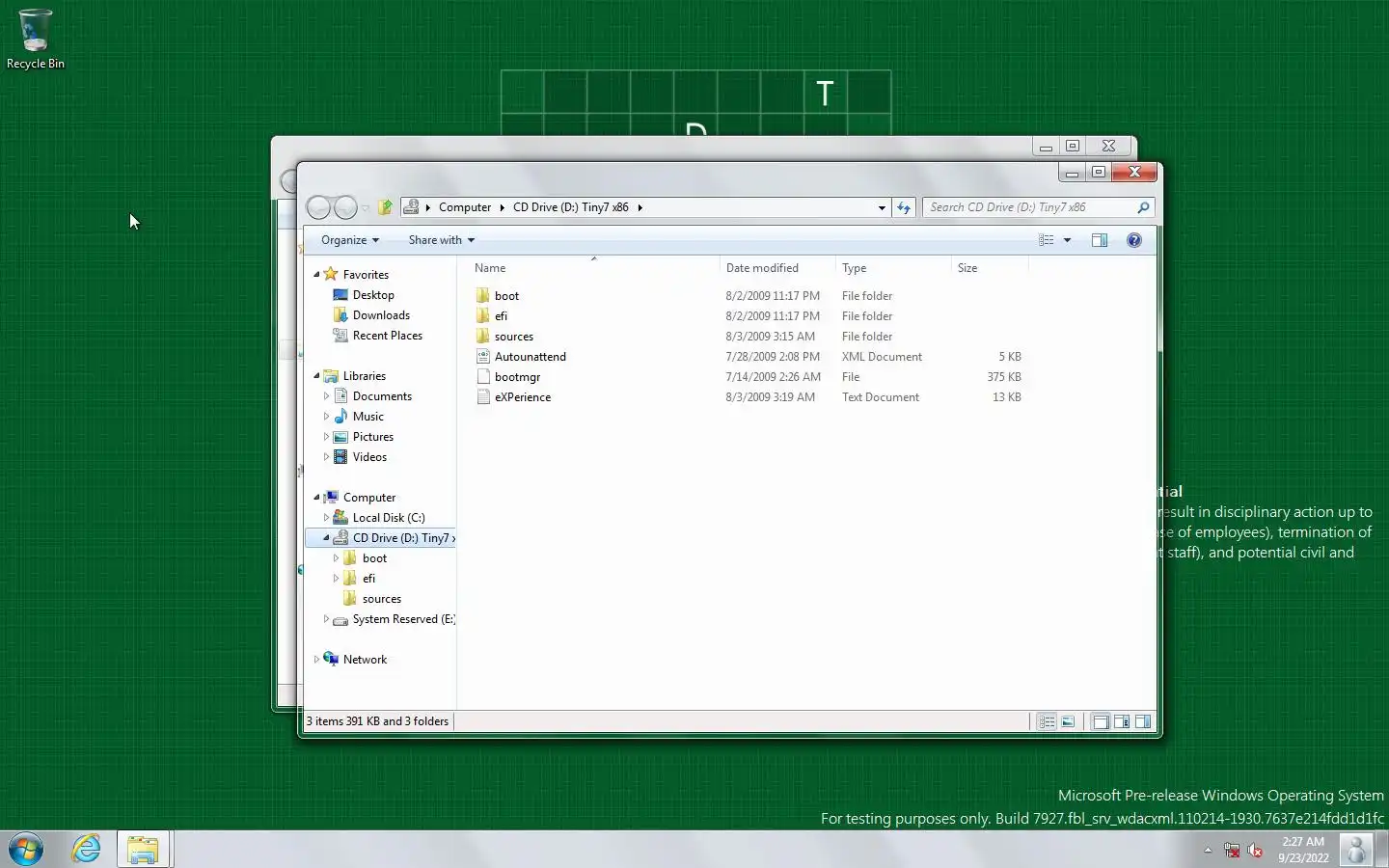
Task: Expand the Network node
Action: click(316, 660)
